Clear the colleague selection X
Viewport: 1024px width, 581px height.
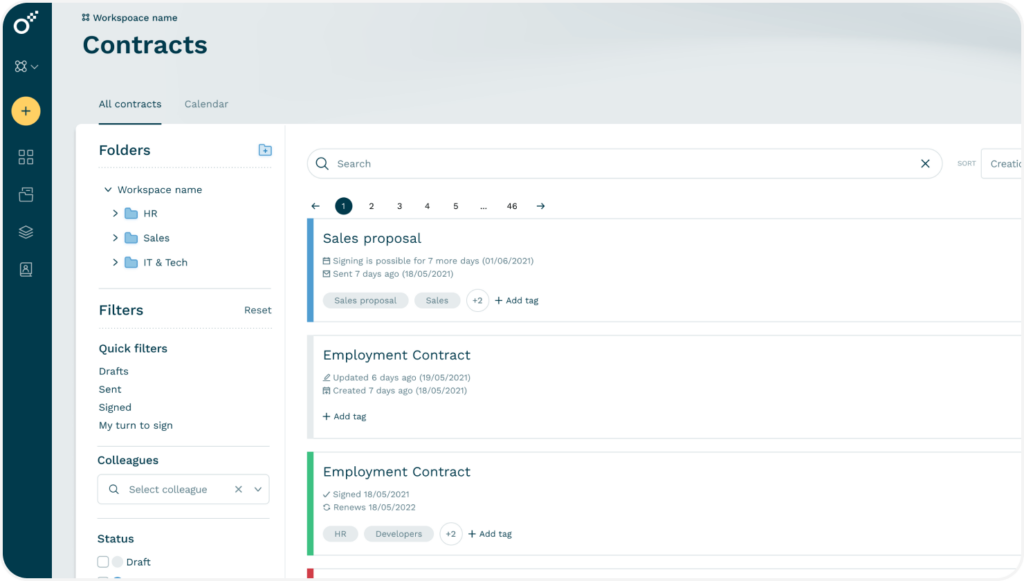tap(238, 490)
